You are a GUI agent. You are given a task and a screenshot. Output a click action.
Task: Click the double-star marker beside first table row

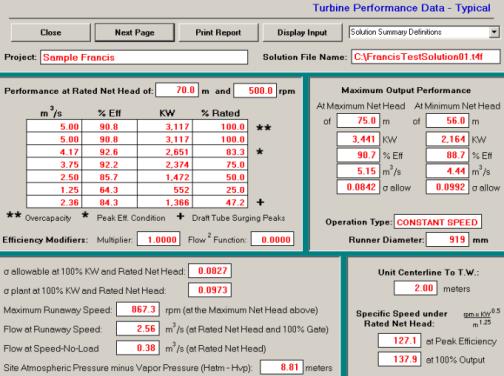[x=264, y=127]
